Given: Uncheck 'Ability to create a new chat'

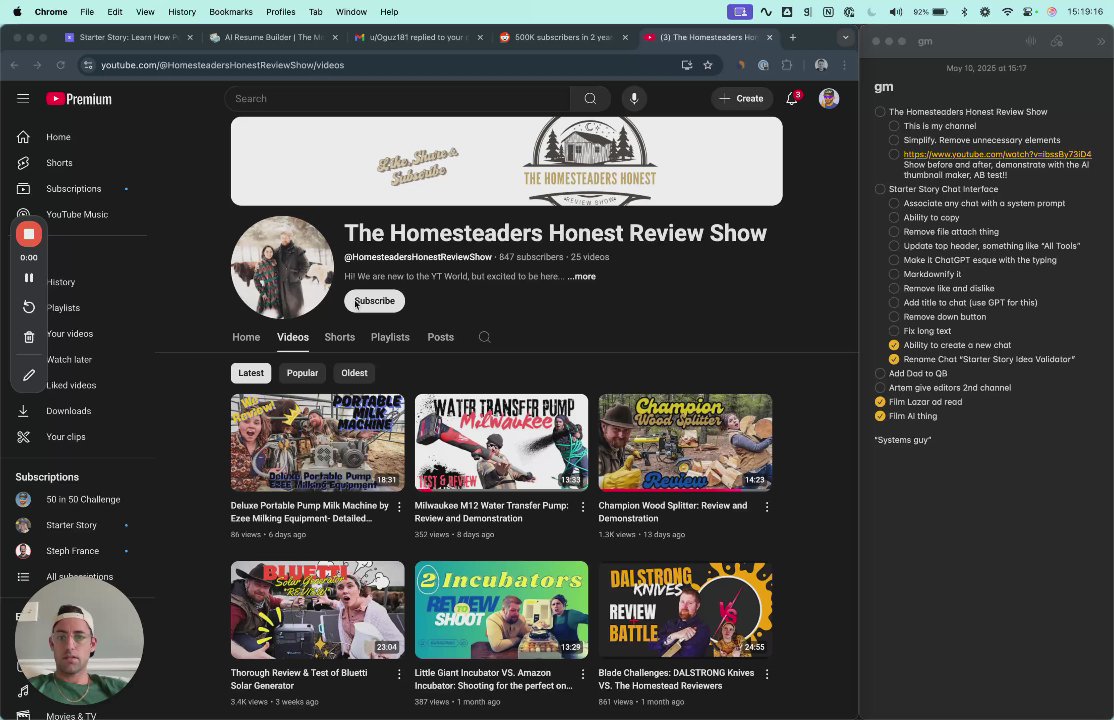Looking at the screenshot, I should [894, 345].
